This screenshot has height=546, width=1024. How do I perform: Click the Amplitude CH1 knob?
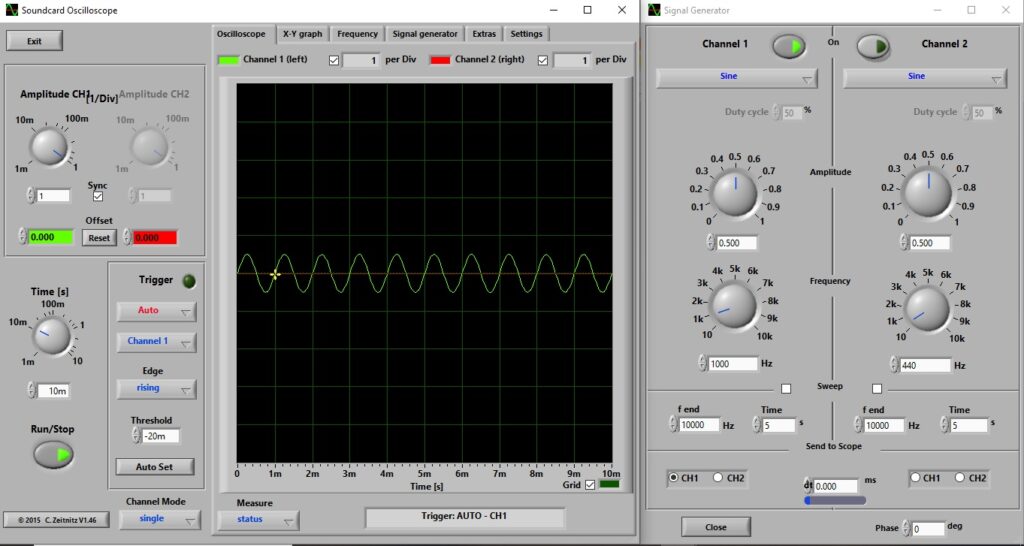pyautogui.click(x=50, y=146)
